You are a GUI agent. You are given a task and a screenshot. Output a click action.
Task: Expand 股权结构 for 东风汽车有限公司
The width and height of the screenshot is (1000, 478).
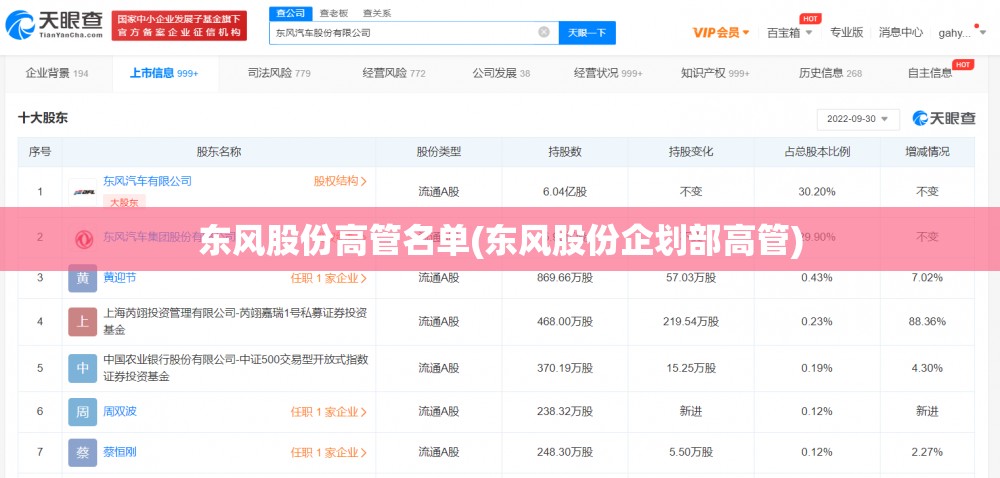point(340,182)
